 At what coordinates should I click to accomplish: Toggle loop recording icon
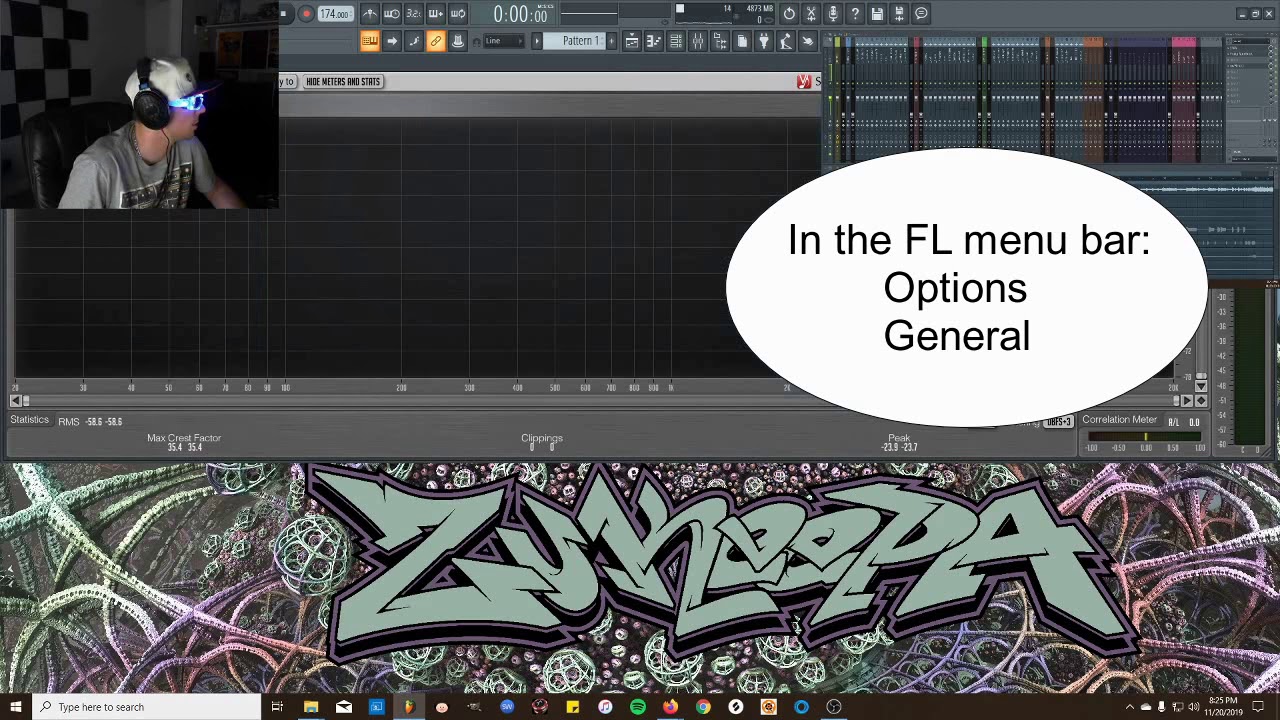458,14
